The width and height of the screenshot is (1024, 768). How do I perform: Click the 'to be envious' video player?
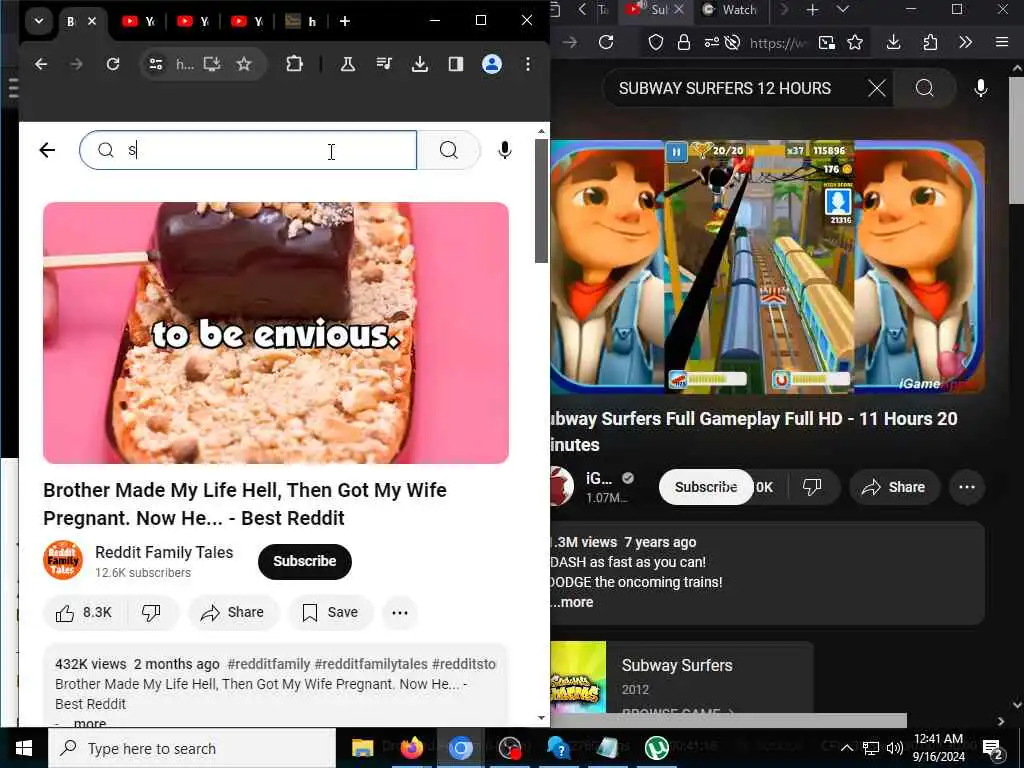(276, 333)
